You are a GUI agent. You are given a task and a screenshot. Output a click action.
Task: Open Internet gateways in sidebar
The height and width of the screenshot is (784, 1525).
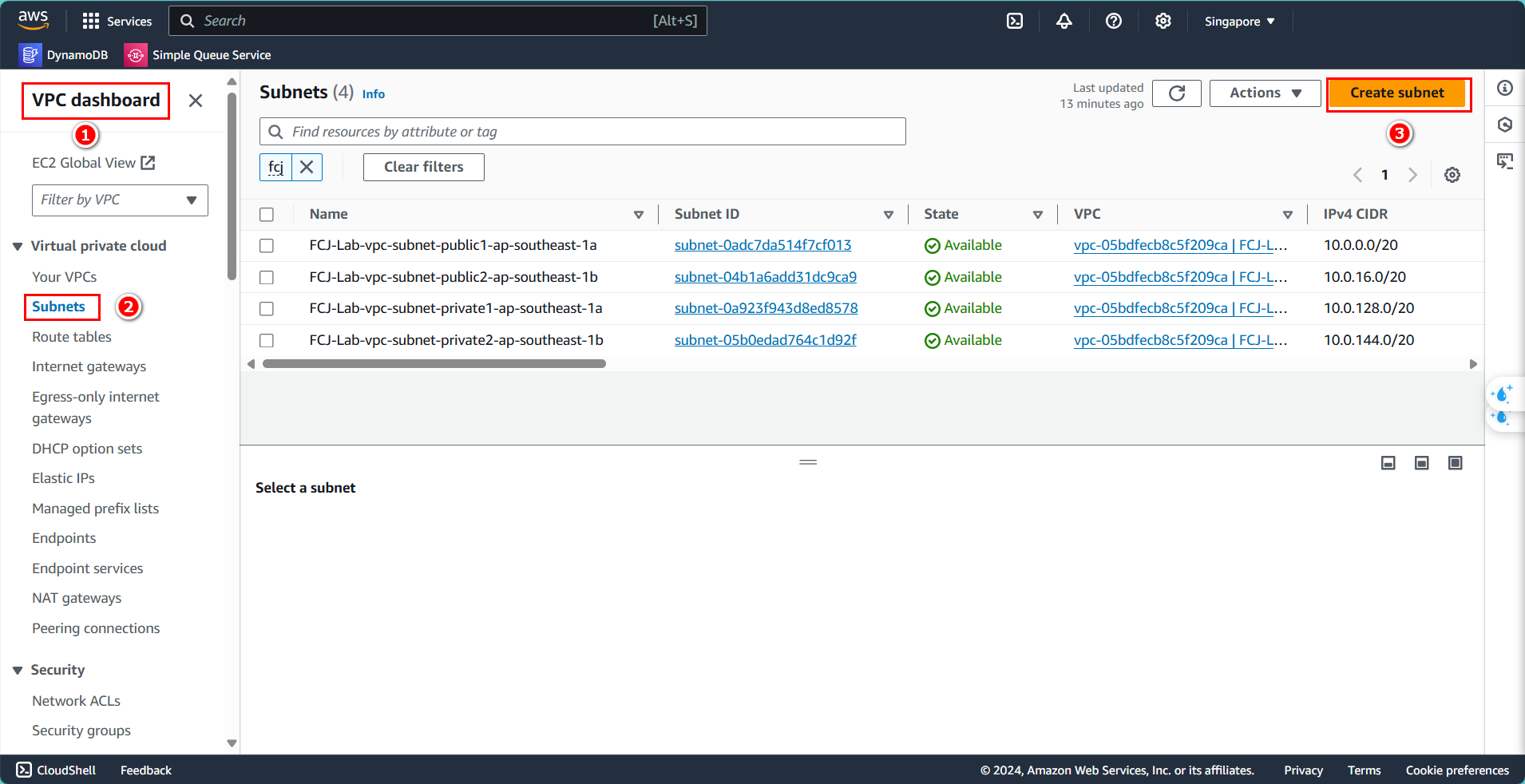point(89,366)
